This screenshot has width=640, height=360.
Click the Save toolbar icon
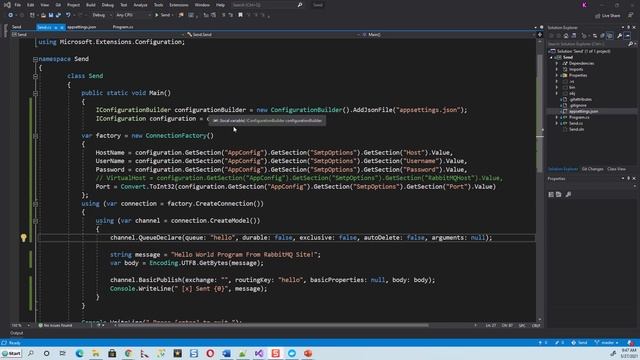tap(51, 15)
